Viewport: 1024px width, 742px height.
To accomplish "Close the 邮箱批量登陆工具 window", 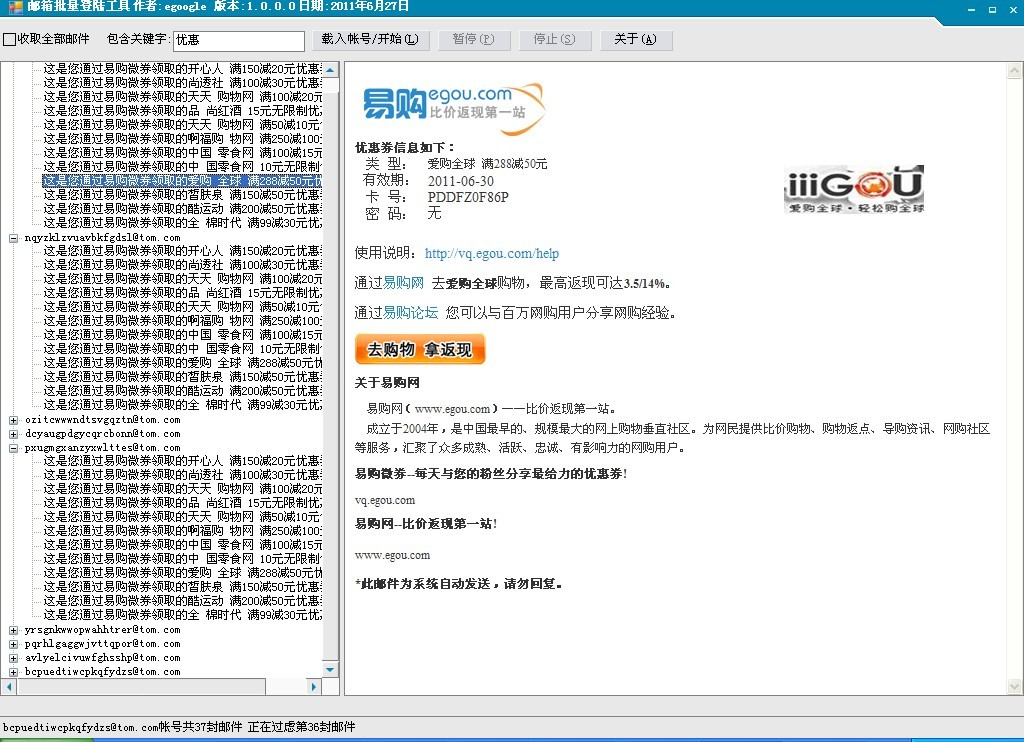I will point(1014,9).
